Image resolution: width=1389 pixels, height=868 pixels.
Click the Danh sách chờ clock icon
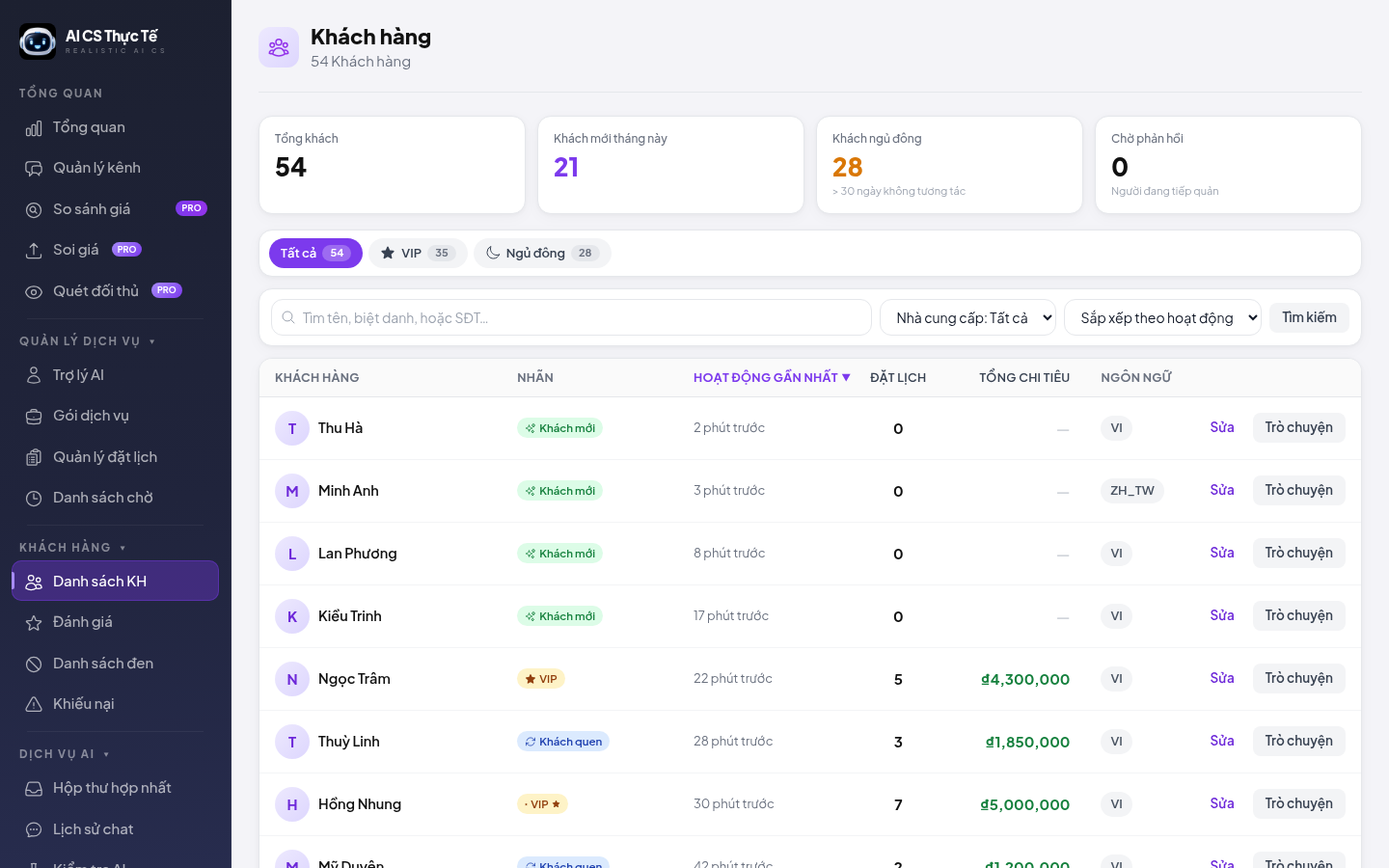pos(34,499)
